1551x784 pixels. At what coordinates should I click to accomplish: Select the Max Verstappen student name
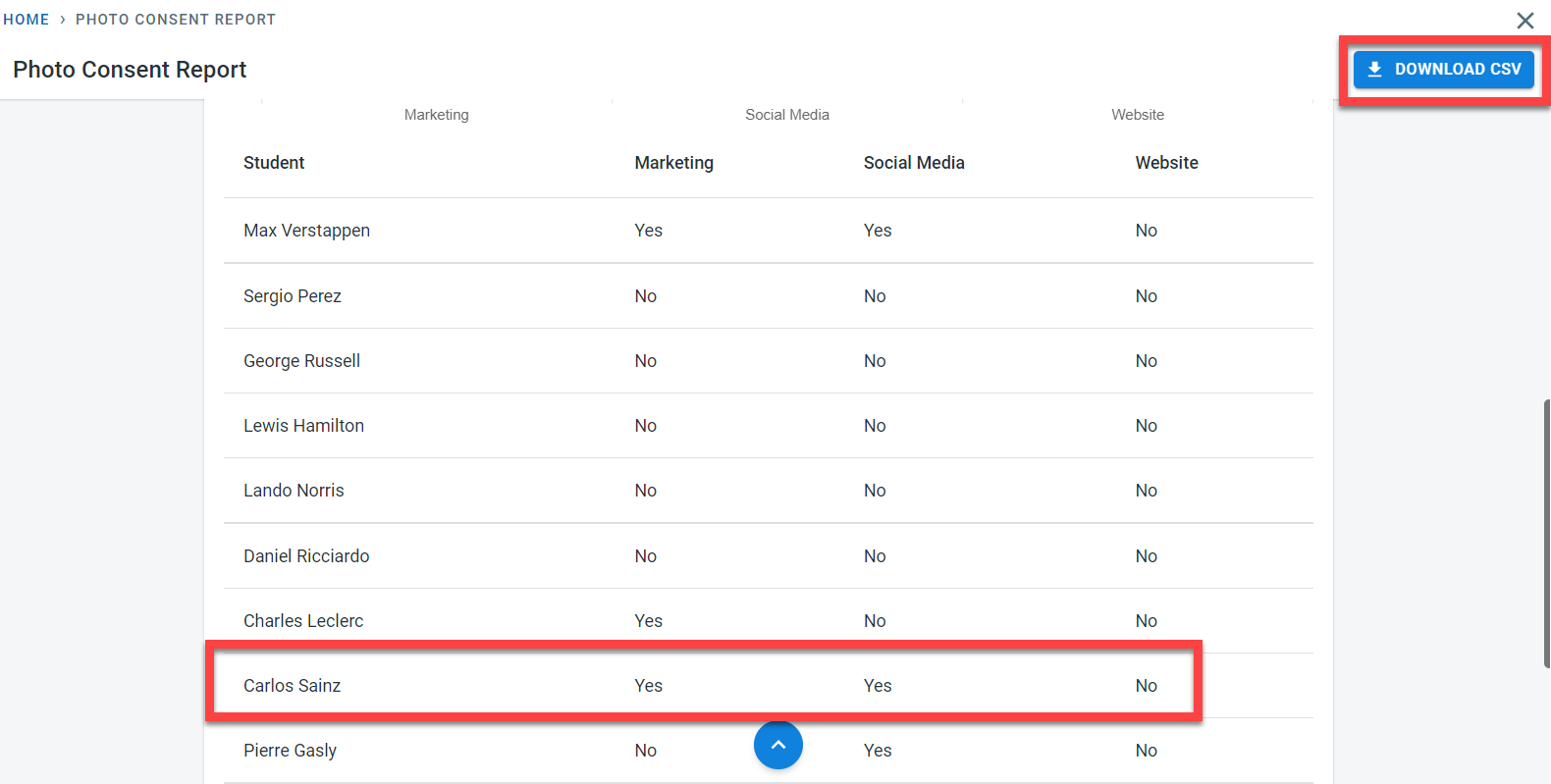[306, 231]
